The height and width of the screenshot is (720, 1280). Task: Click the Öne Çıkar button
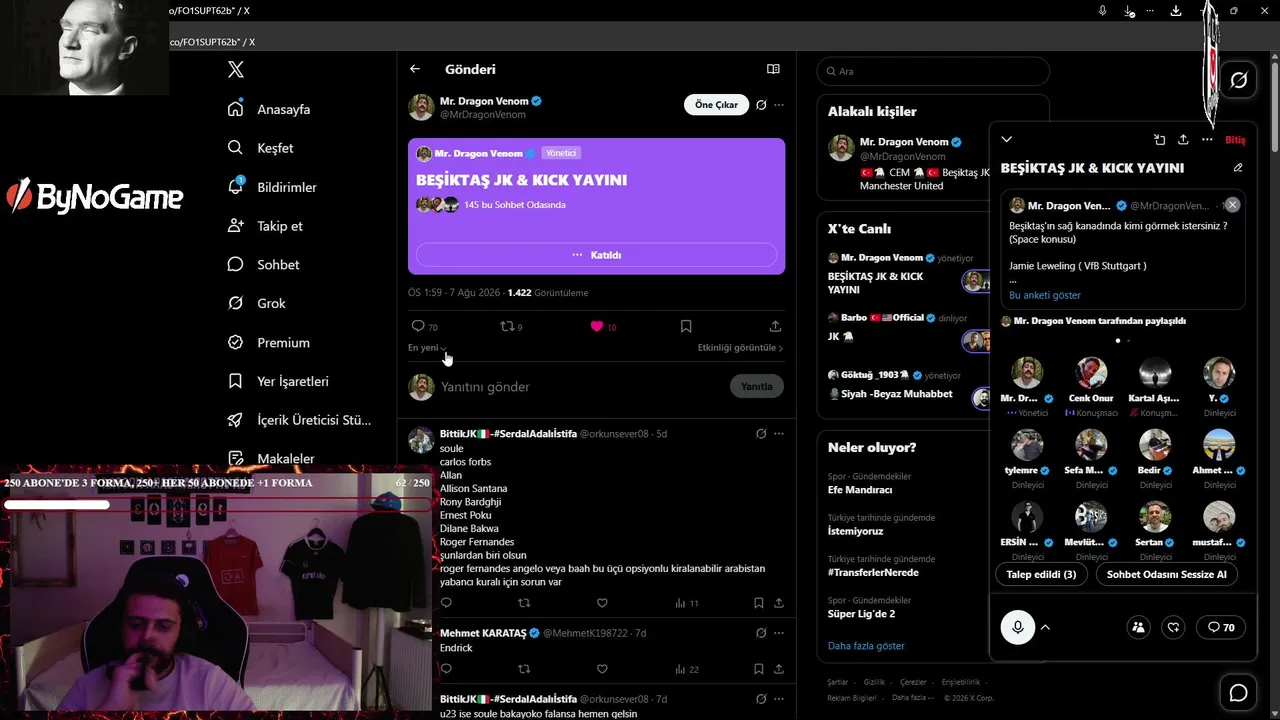(x=716, y=105)
